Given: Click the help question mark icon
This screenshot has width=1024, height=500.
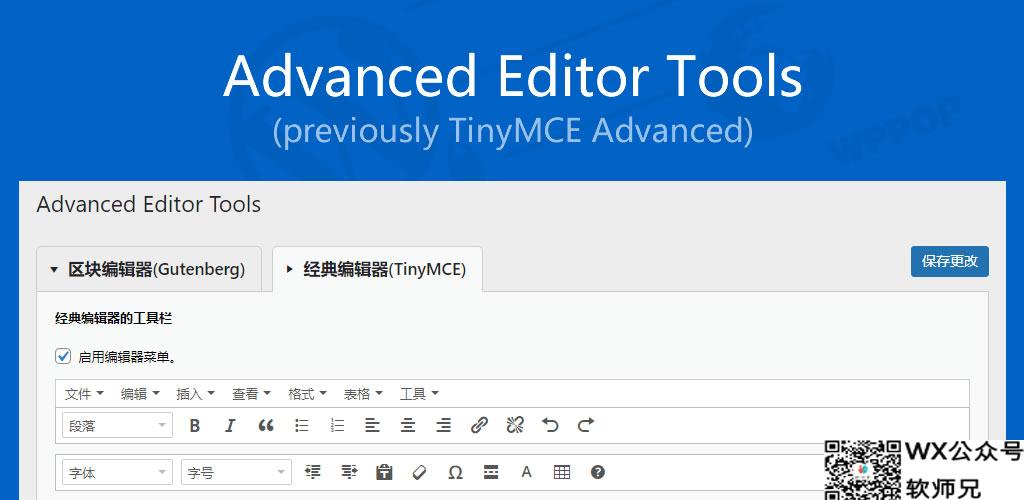Looking at the screenshot, I should (598, 472).
